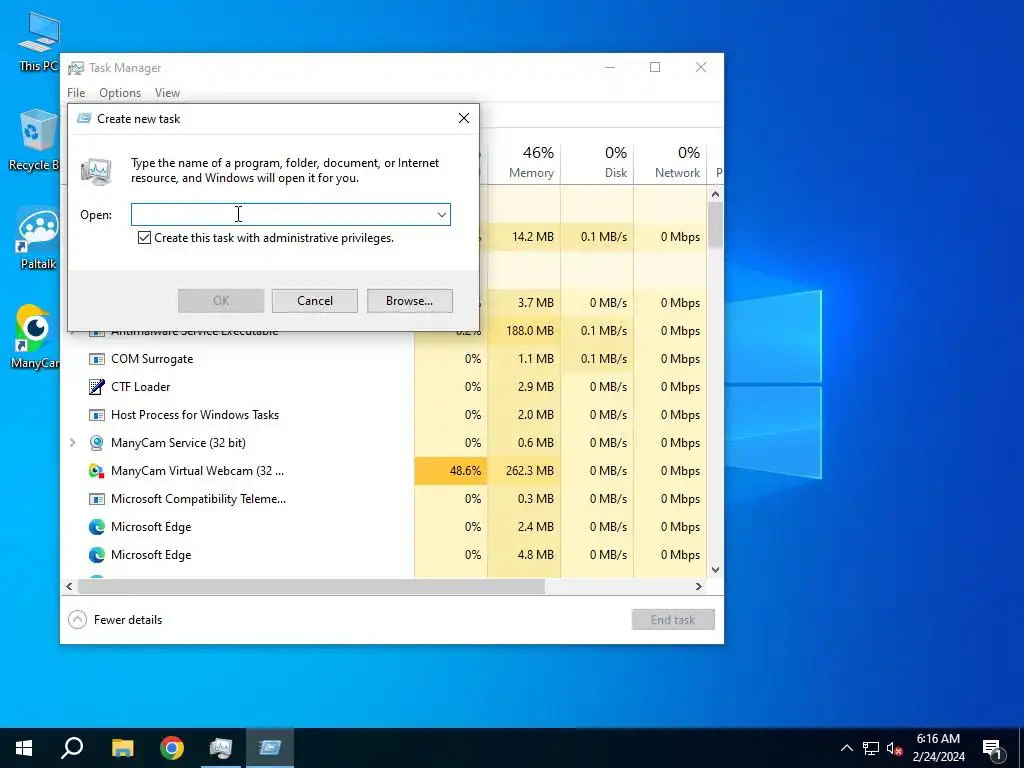1024x768 pixels.
Task: Click the CTF Loader process icon
Action: click(97, 387)
